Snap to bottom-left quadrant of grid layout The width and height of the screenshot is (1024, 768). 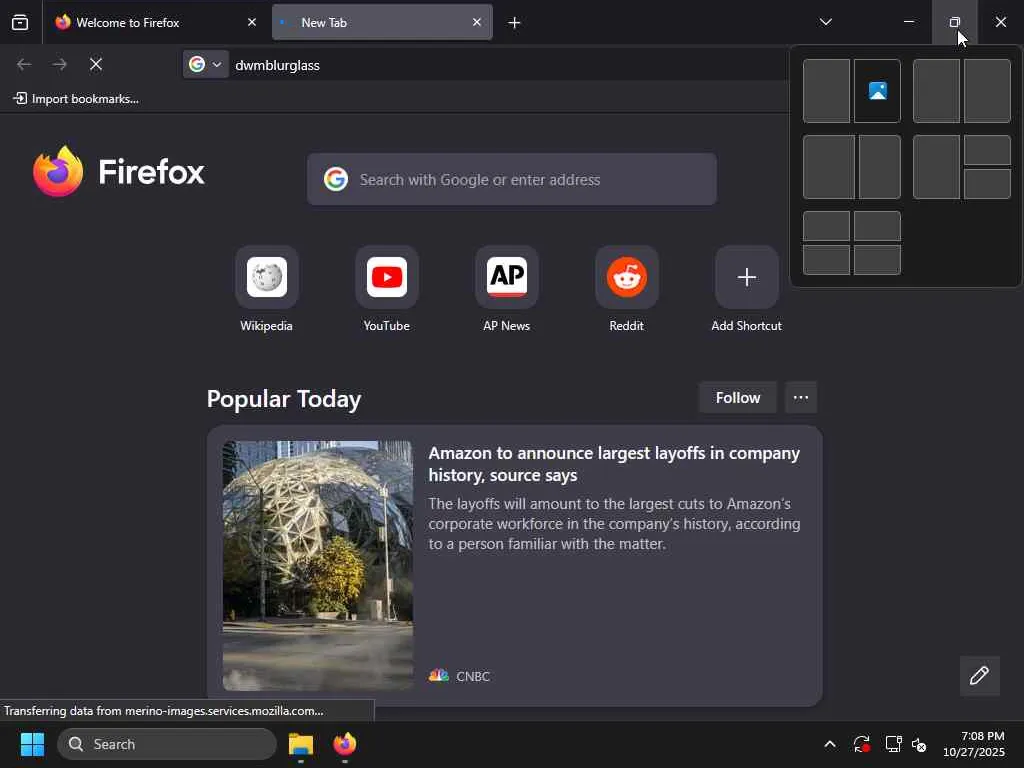(x=826, y=260)
